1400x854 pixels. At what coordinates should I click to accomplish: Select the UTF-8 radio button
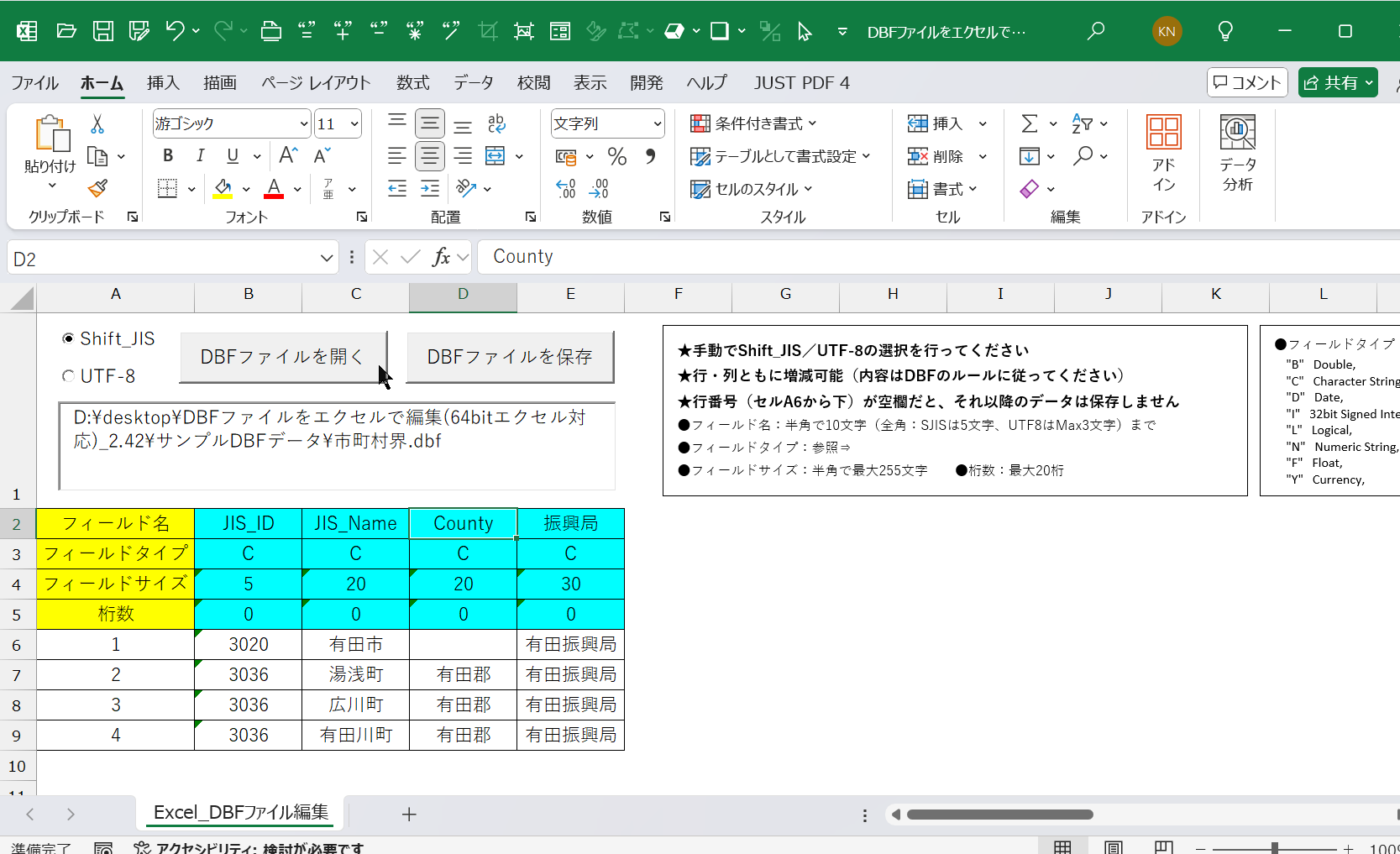coord(68,376)
